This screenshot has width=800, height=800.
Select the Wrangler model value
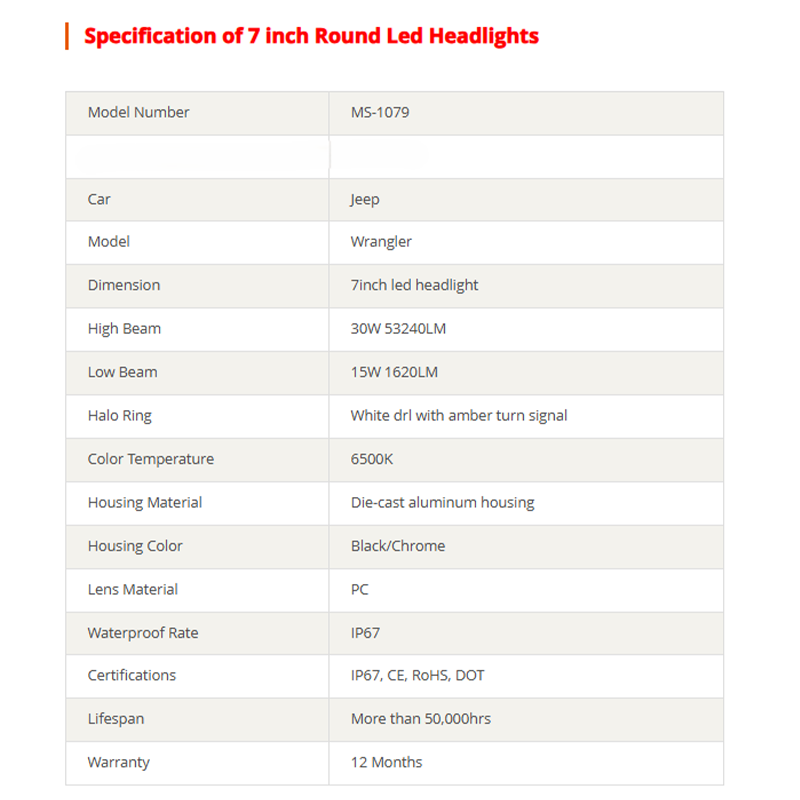[x=381, y=242]
